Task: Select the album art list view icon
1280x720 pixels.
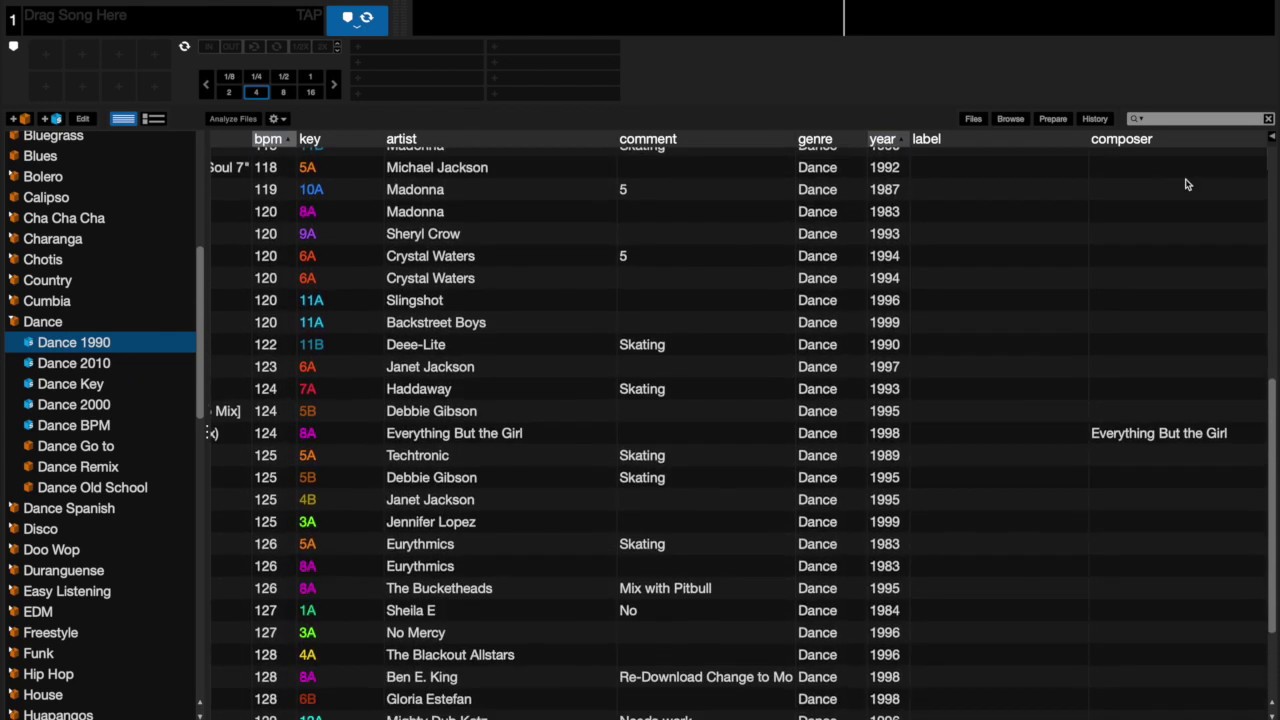Action: [x=153, y=119]
